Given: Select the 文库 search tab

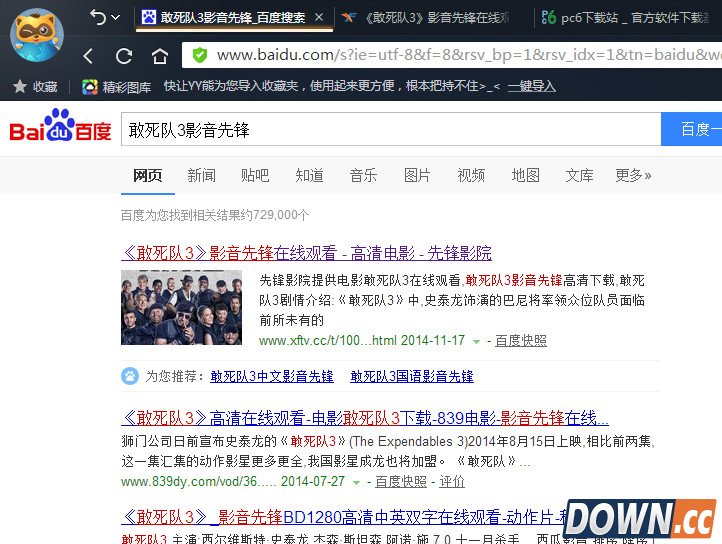Looking at the screenshot, I should point(579,175).
